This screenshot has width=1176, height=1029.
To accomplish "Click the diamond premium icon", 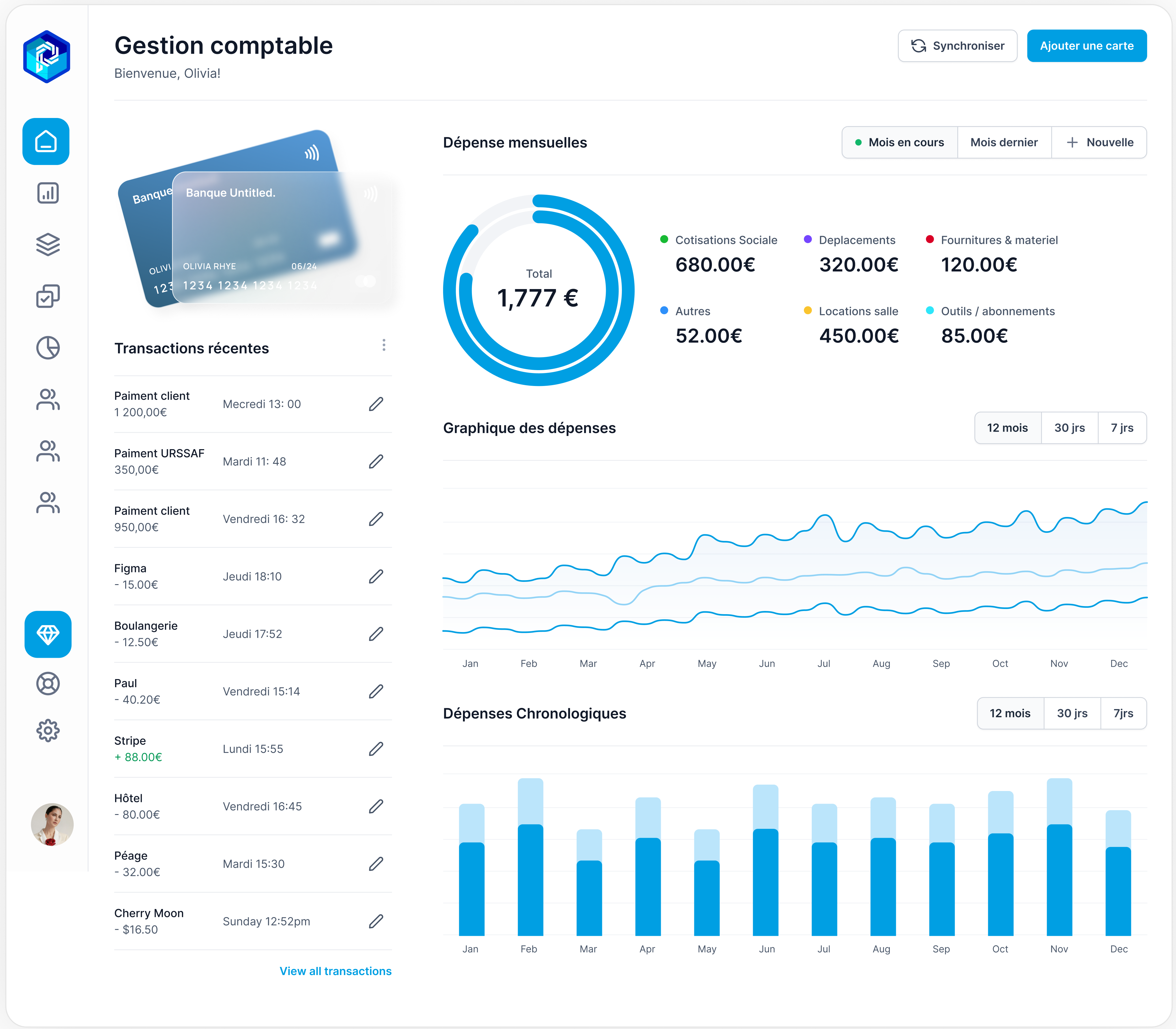I will coord(48,634).
